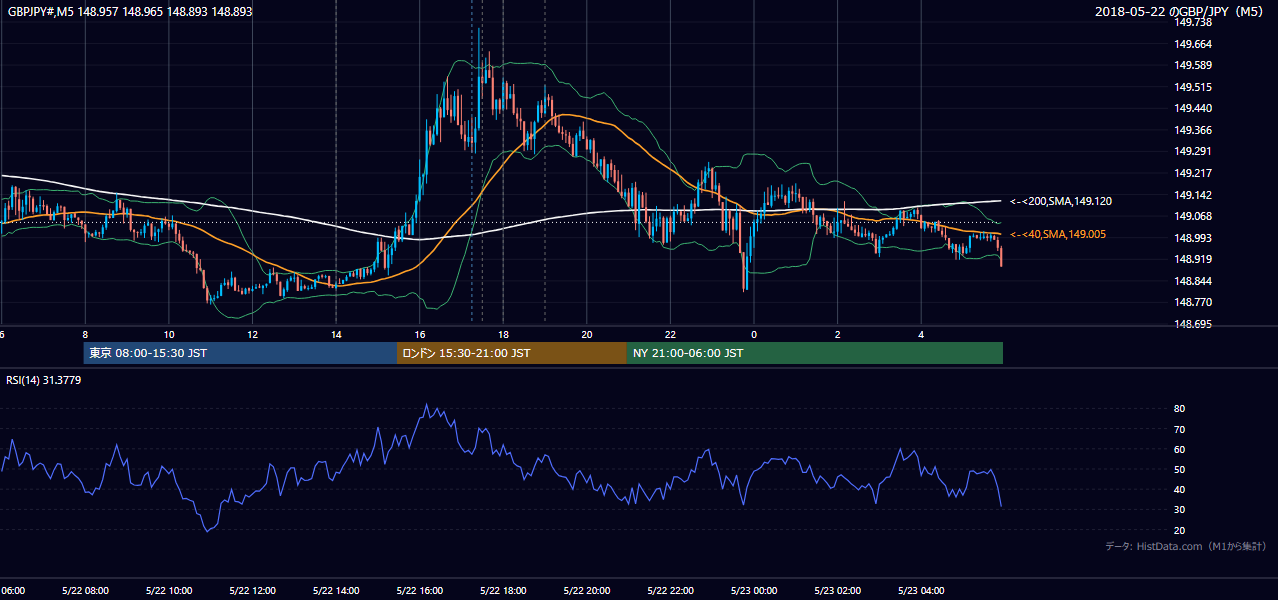This screenshot has width=1278, height=600.
Task: Select the 5/23 04:00 bottom time label
Action: click(921, 591)
